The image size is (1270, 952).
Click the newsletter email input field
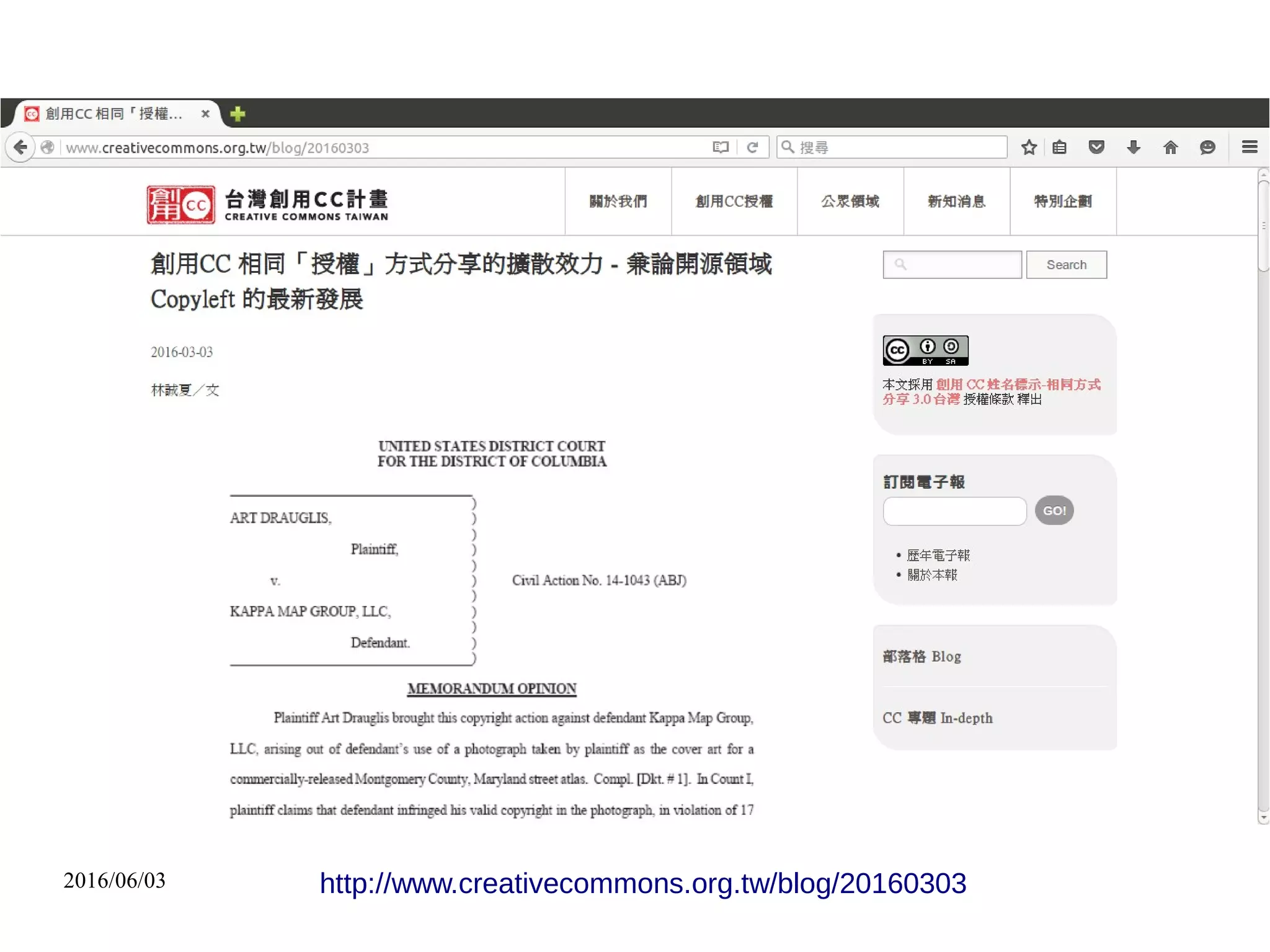pyautogui.click(x=954, y=512)
